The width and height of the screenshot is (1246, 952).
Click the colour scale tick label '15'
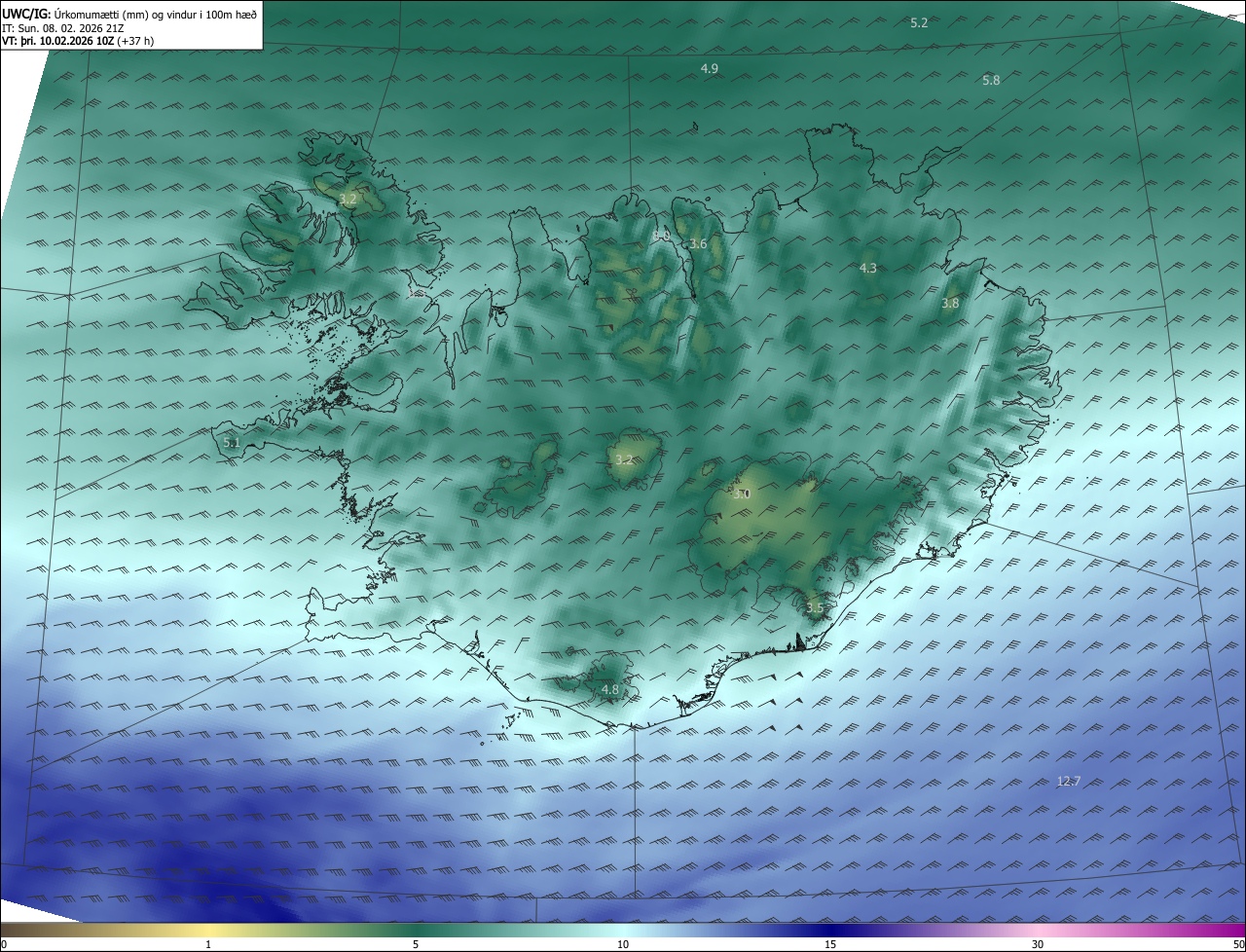point(830,944)
